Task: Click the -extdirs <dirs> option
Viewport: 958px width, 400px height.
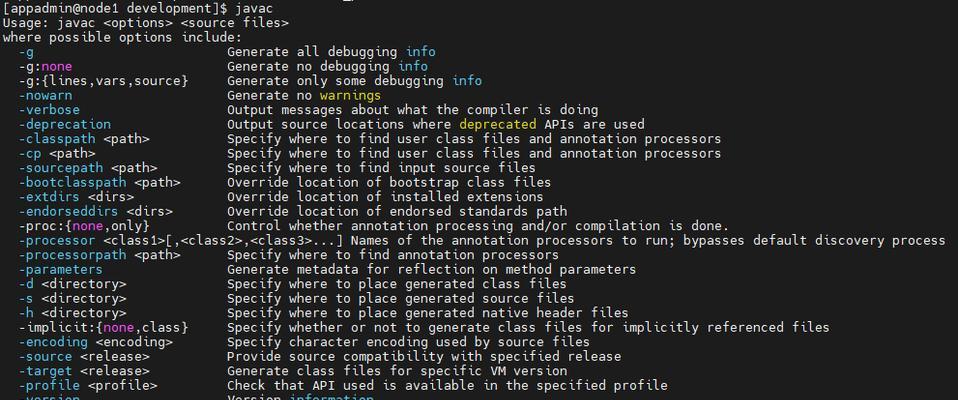Action: point(76,197)
